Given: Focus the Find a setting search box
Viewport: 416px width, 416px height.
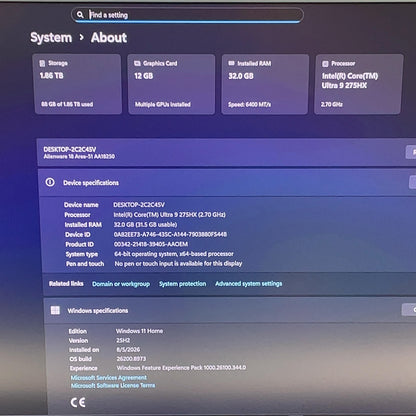Looking at the screenshot, I should point(187,15).
